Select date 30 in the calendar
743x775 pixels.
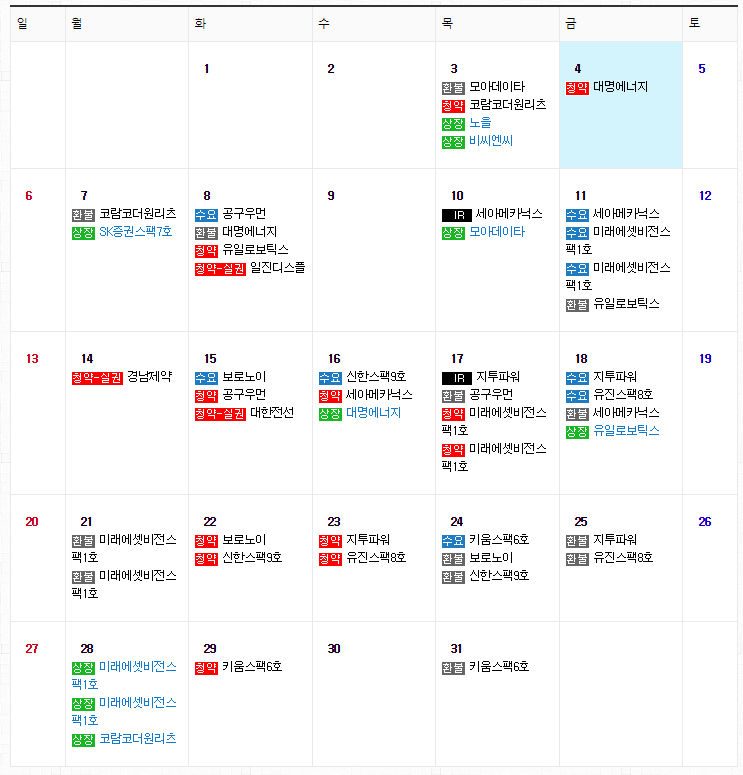coord(334,649)
